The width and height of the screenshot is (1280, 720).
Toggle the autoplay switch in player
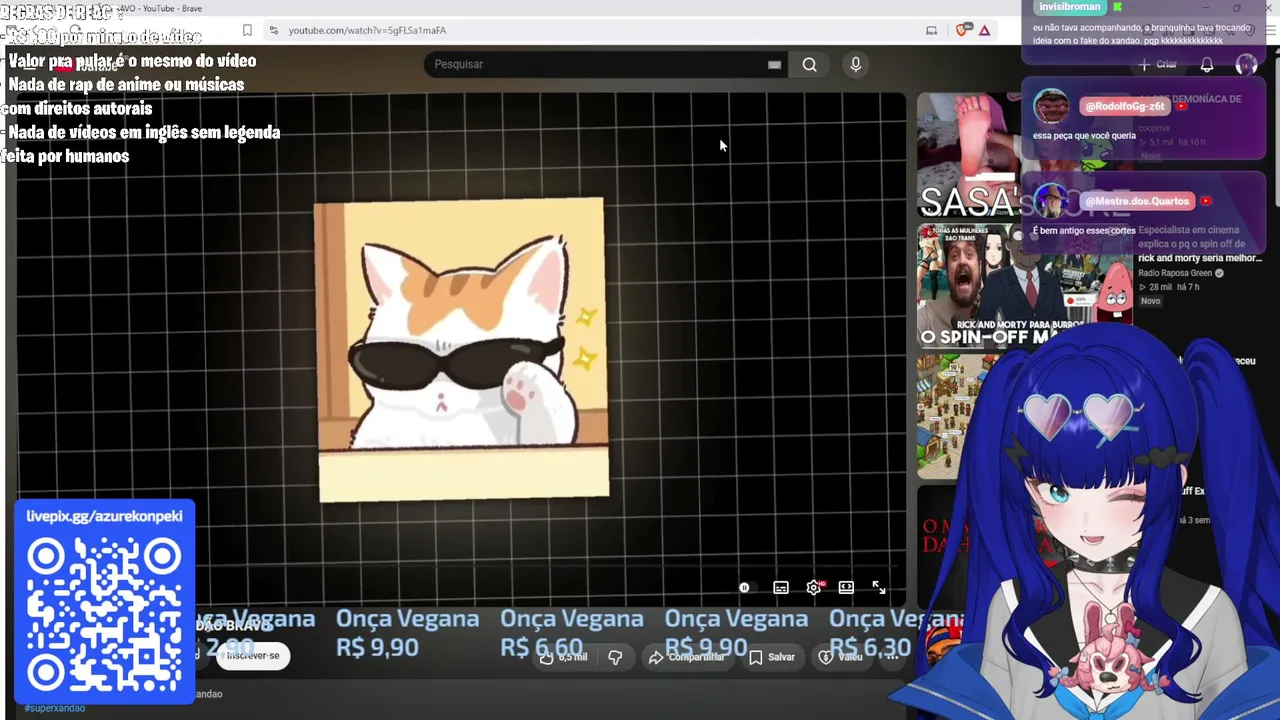[744, 588]
